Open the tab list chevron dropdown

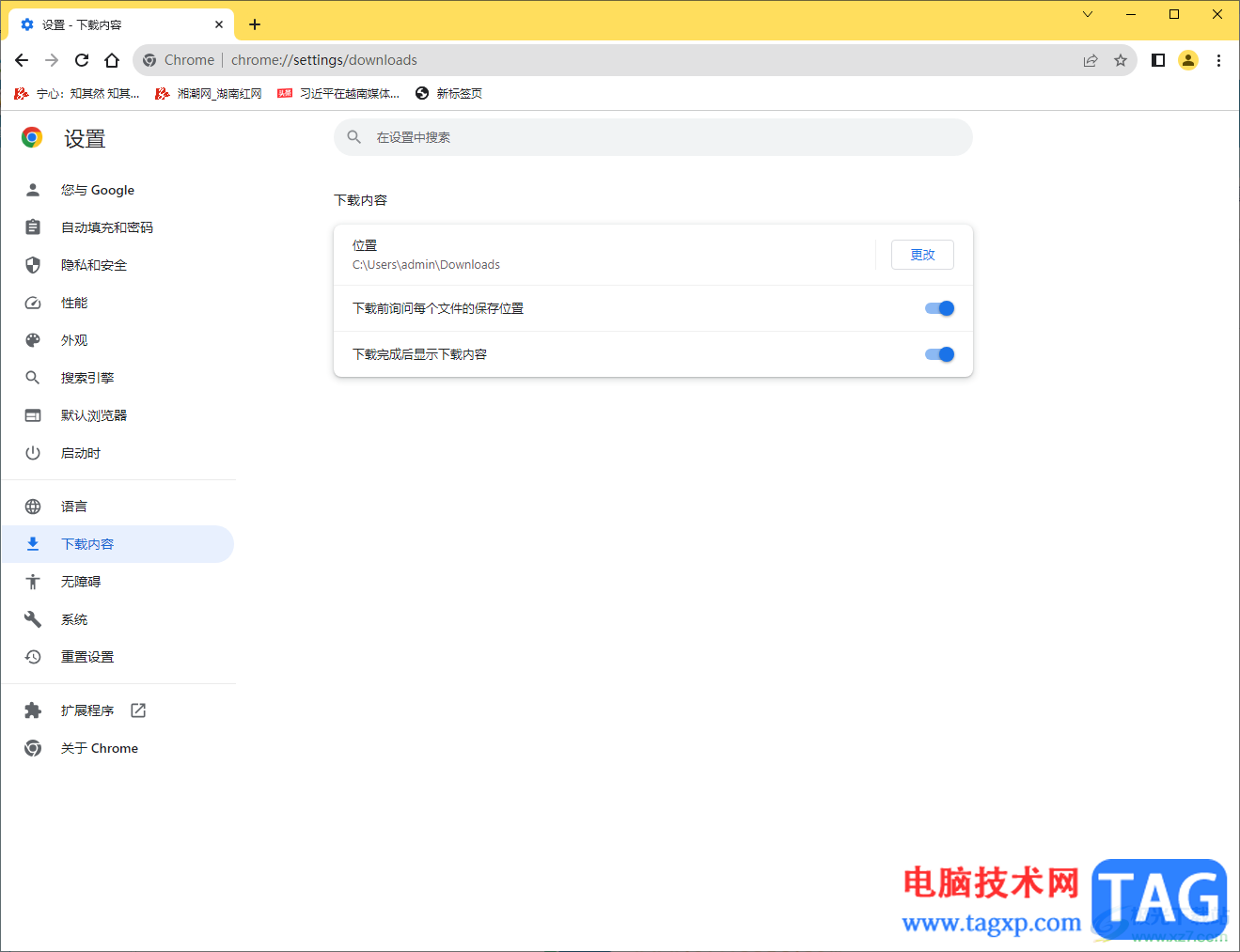(1087, 14)
